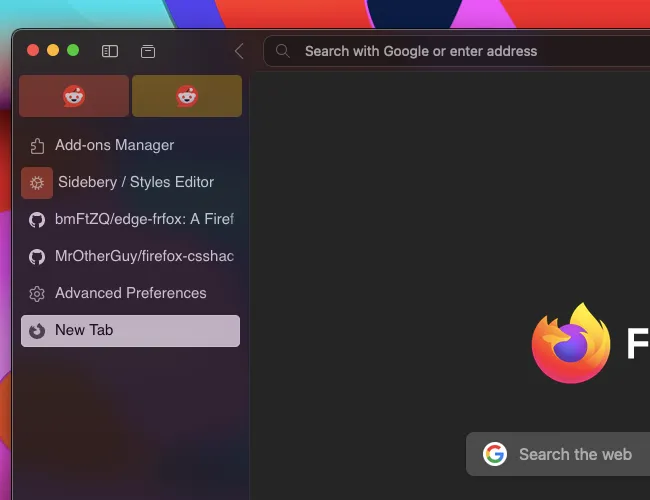
Task: Open the tab overview icon in the toolbar
Action: [x=148, y=51]
